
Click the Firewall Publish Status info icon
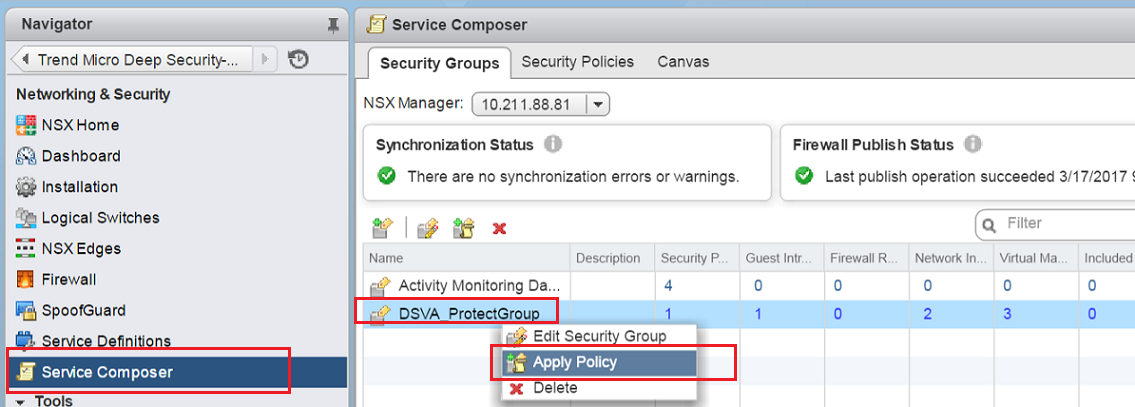tap(973, 145)
